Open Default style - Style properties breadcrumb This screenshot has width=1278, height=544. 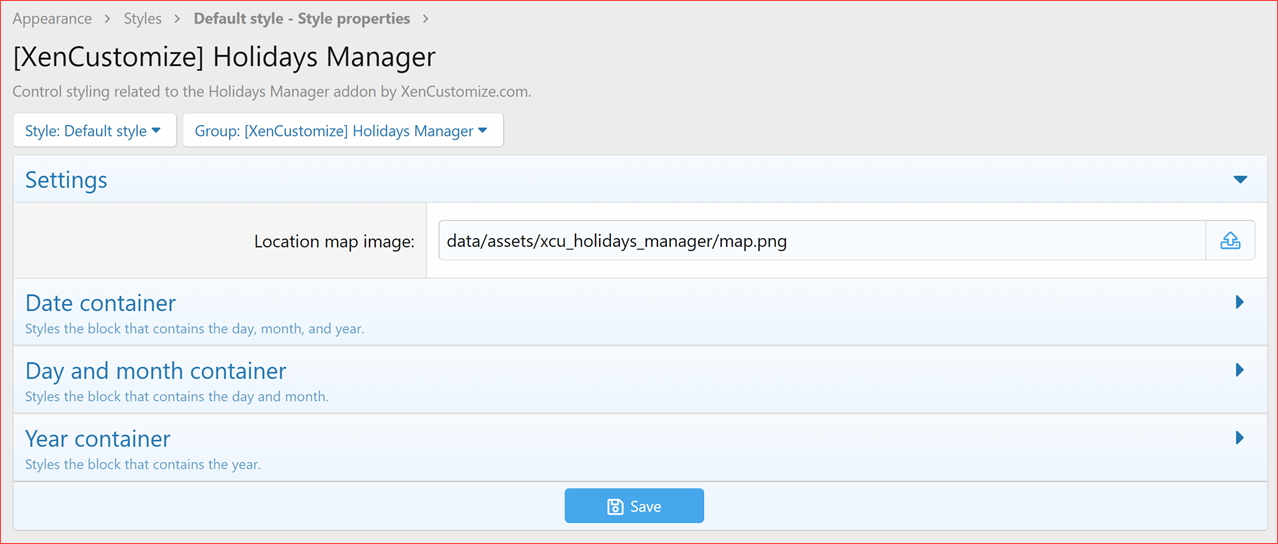tap(301, 19)
